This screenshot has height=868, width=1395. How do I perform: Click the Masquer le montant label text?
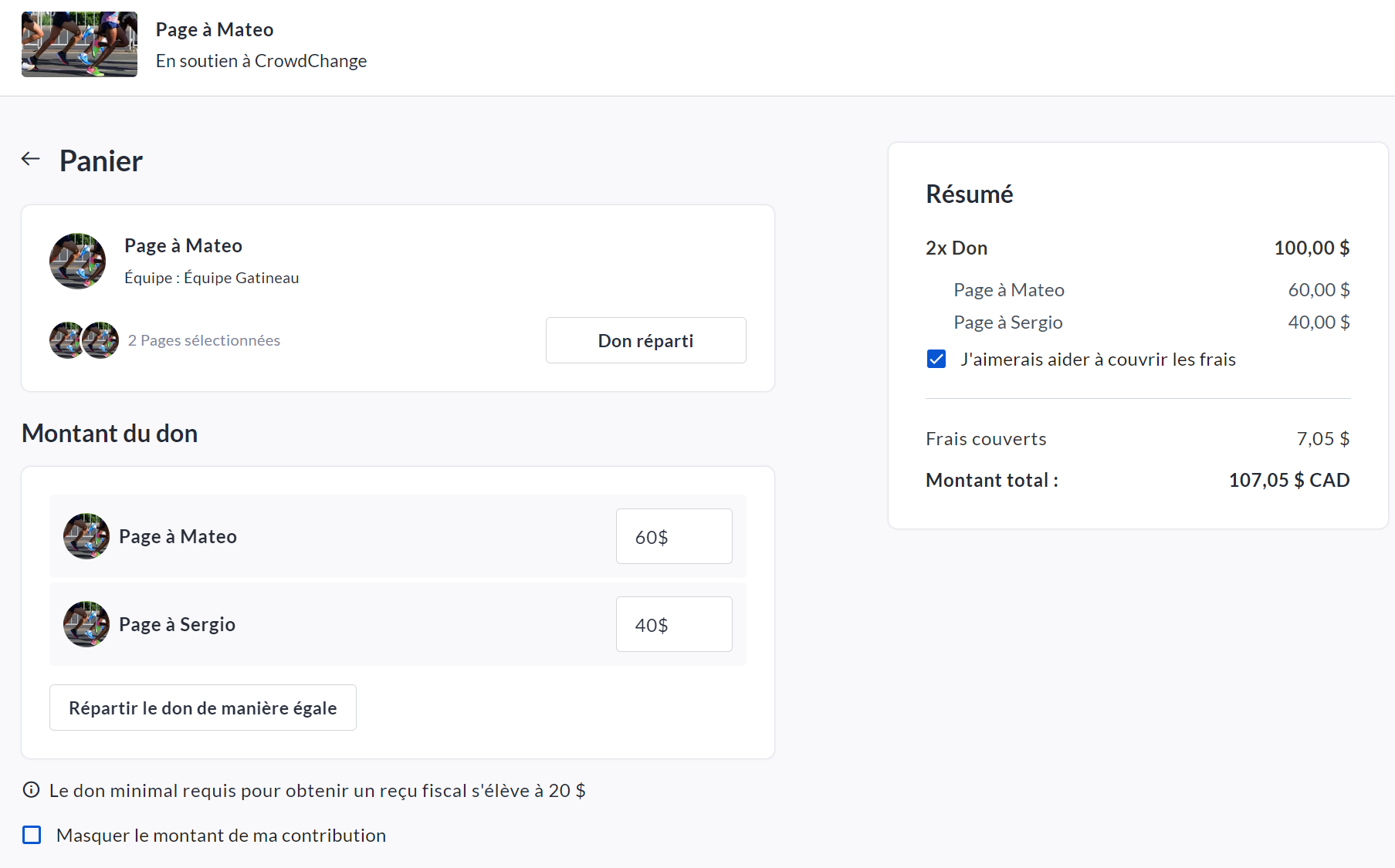point(221,836)
